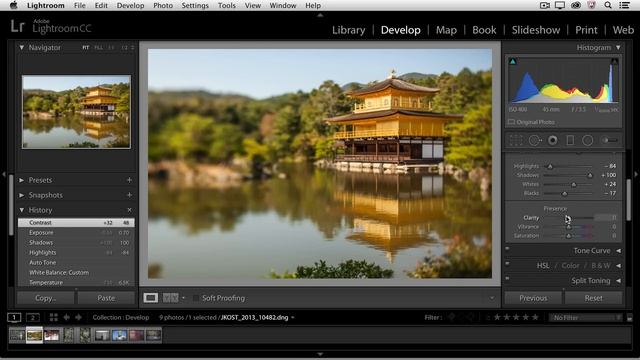Viewport: 640px width, 360px height.
Task: Click the Copy... button
Action: coord(45,298)
